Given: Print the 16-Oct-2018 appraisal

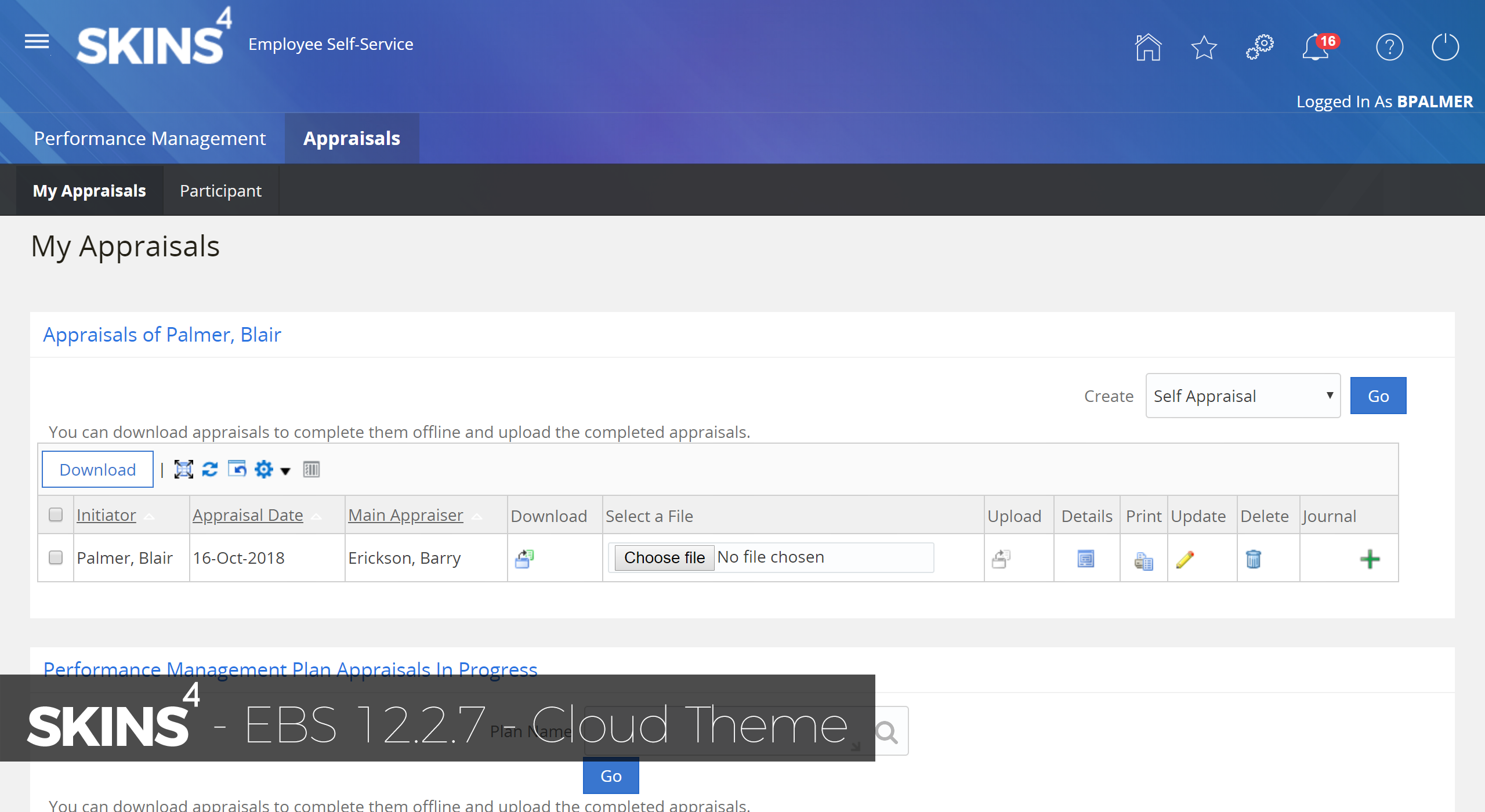Looking at the screenshot, I should [1144, 560].
